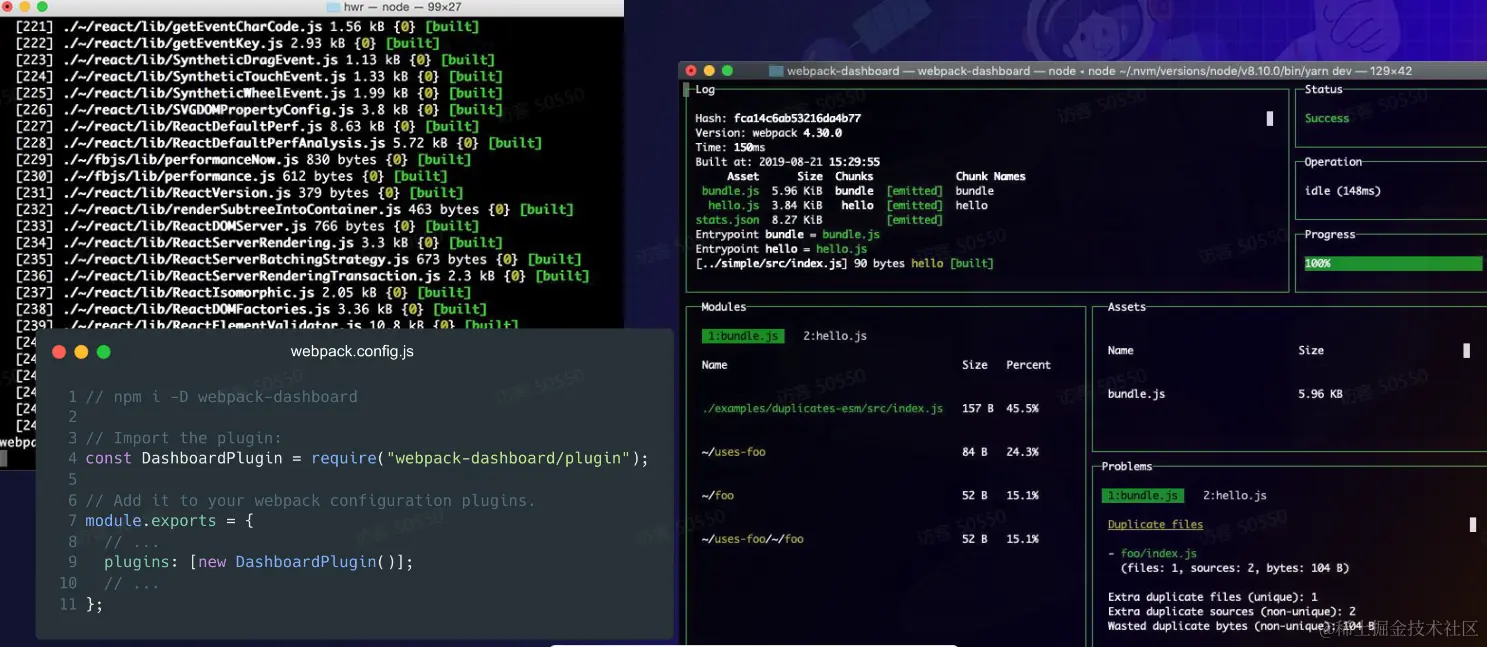
Task: Click terminal line [231] ReactVersion.js
Action: (239, 192)
